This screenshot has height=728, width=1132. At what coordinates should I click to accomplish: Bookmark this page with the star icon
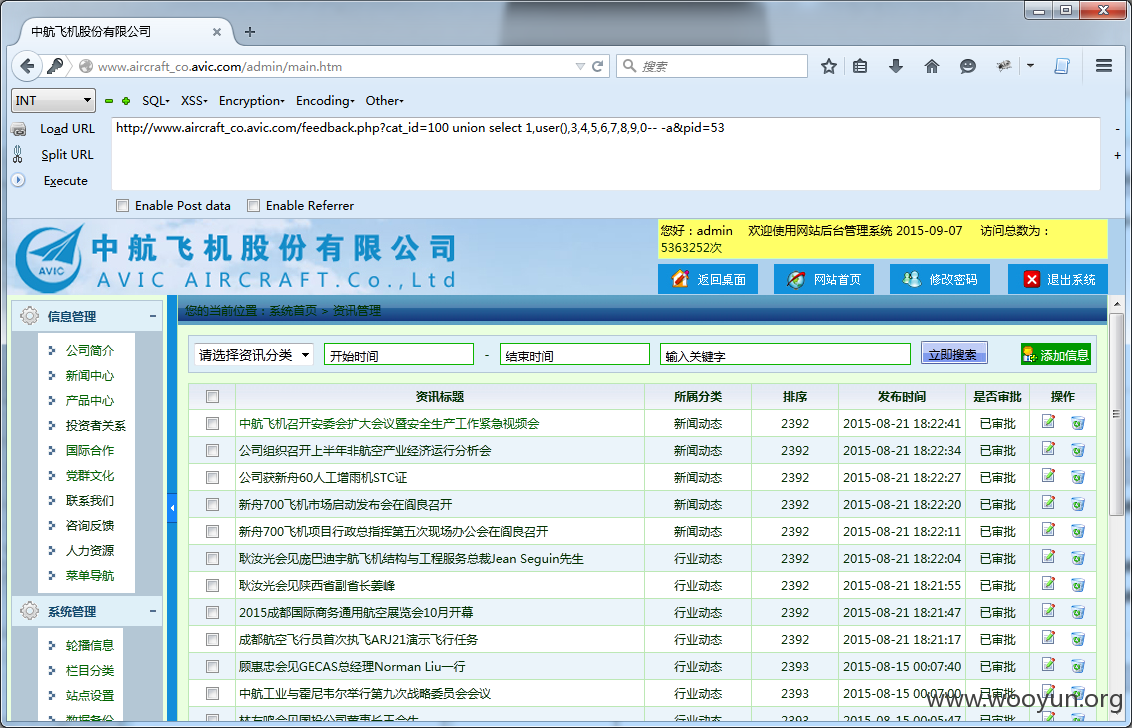[829, 66]
